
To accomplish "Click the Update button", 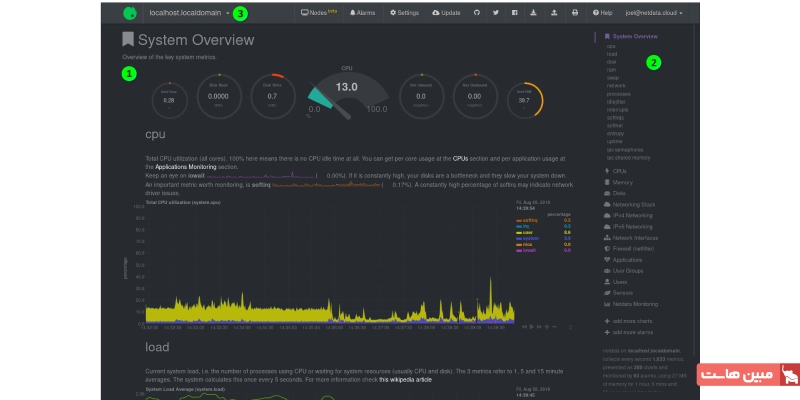I will click(x=446, y=13).
